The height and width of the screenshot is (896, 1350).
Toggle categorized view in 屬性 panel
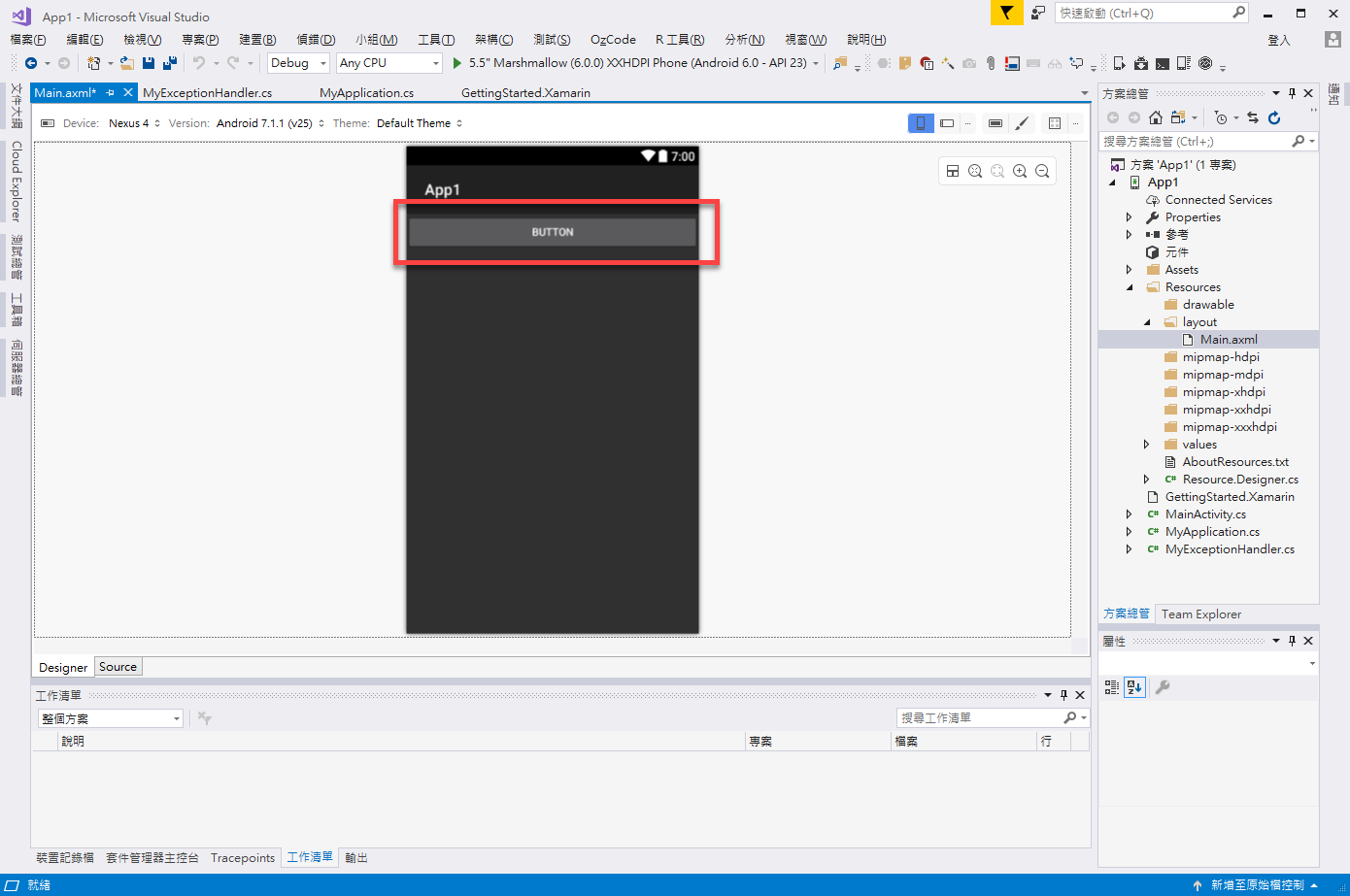pos(1112,687)
